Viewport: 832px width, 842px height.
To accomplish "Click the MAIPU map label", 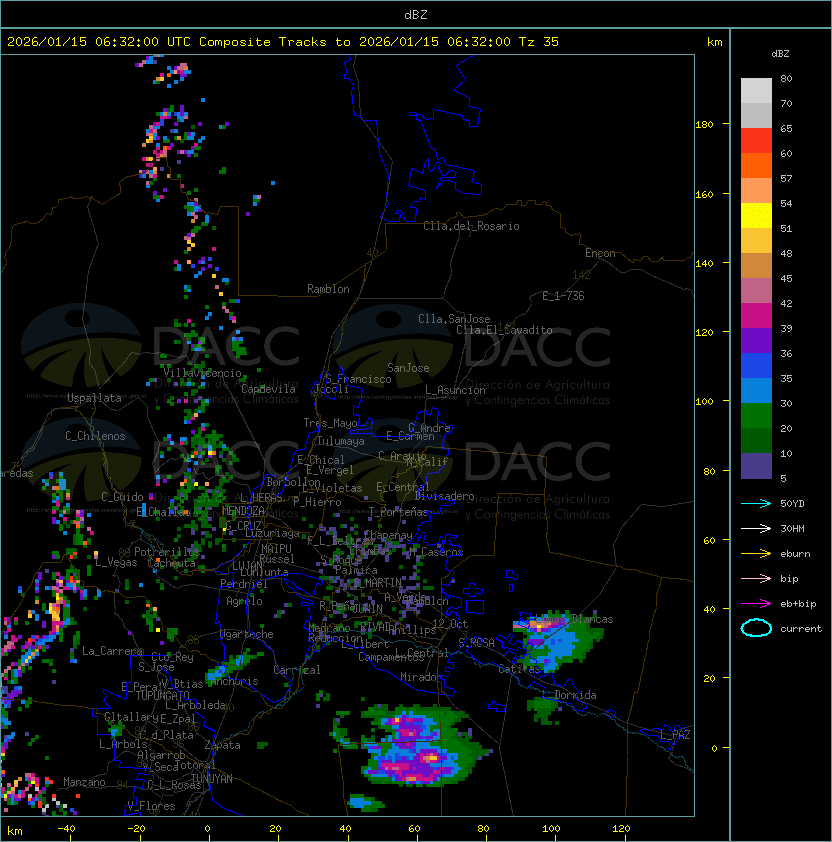I will click(276, 548).
